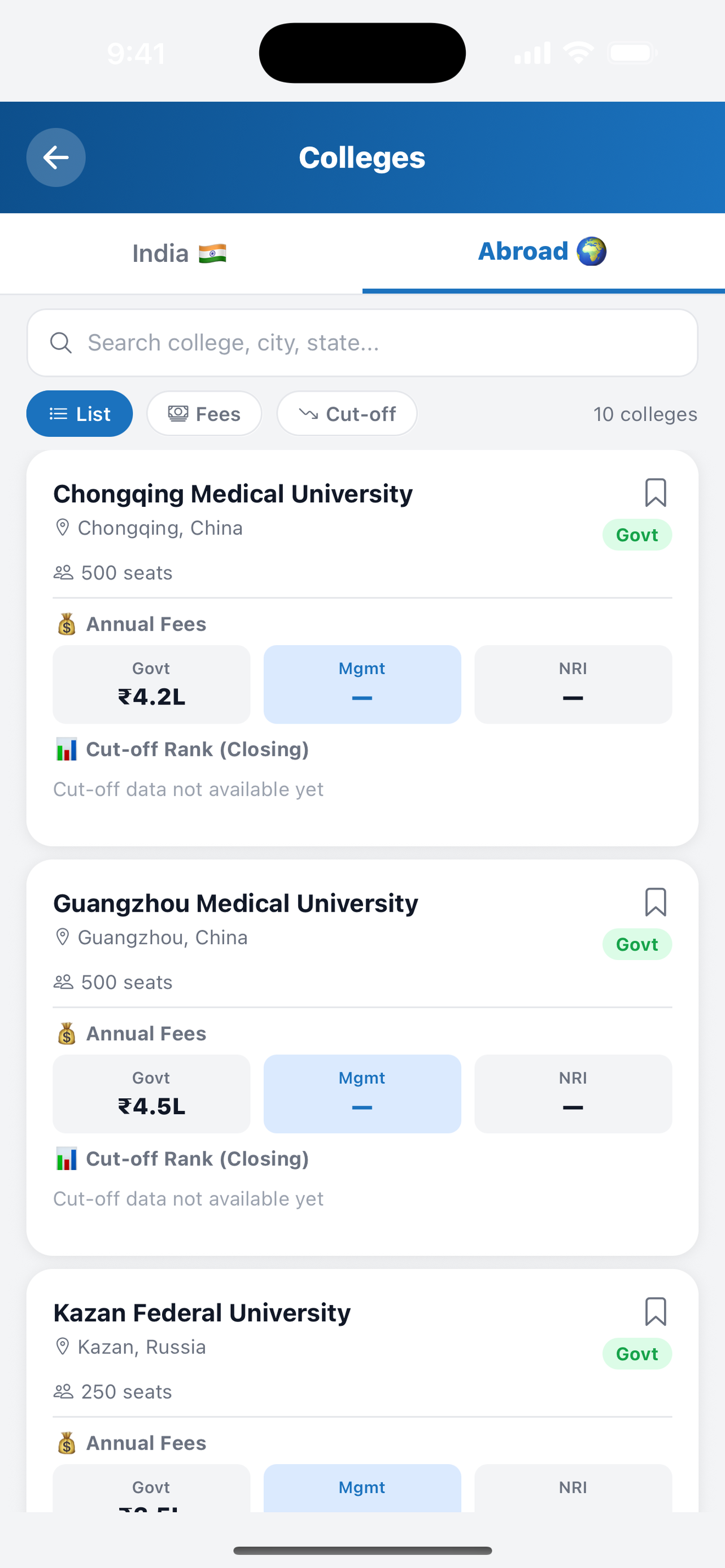The image size is (725, 1568).
Task: Click Chongqing, China location pin icon
Action: [x=63, y=528]
